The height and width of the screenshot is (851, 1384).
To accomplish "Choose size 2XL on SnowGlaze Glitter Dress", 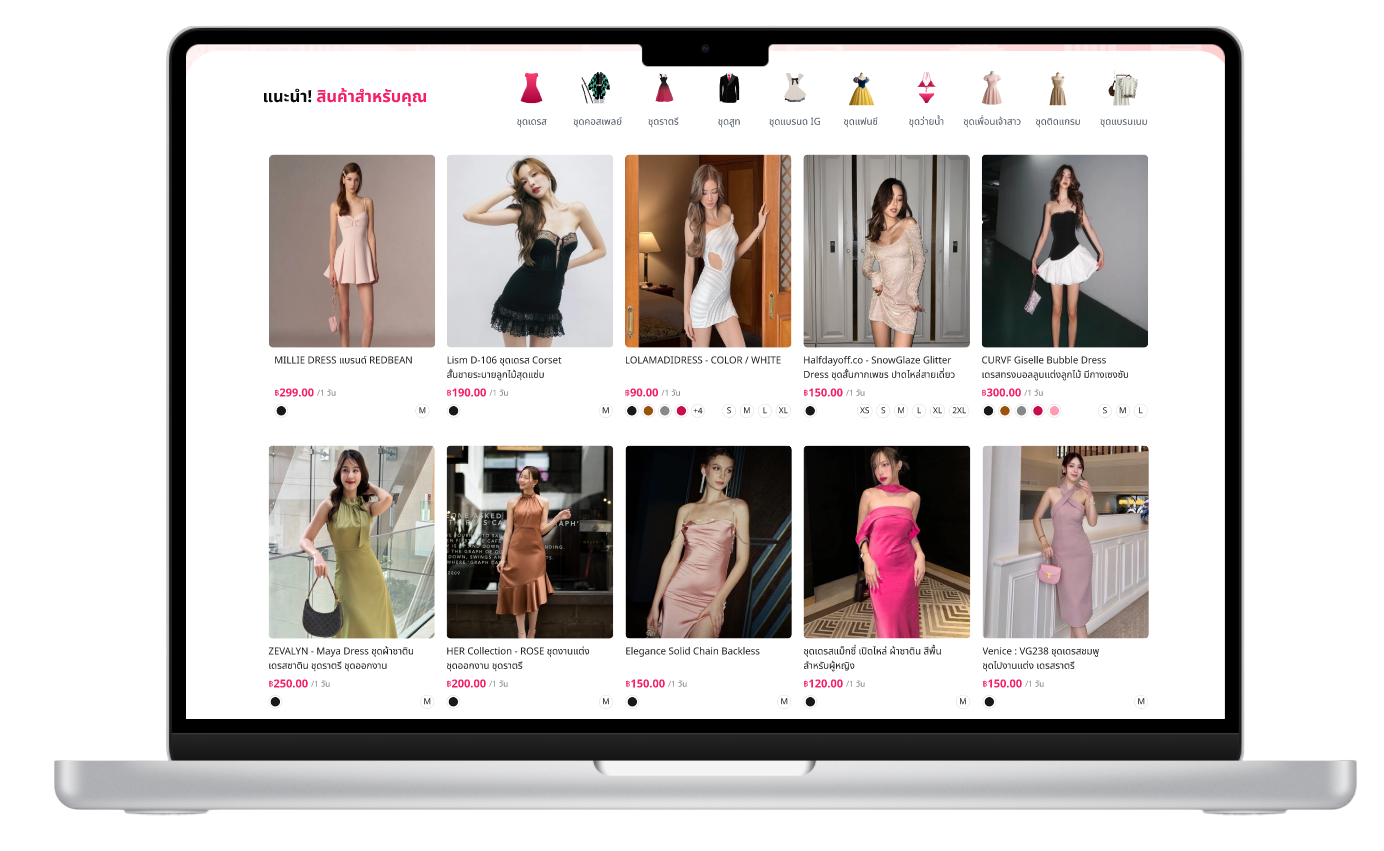I will coord(959,411).
